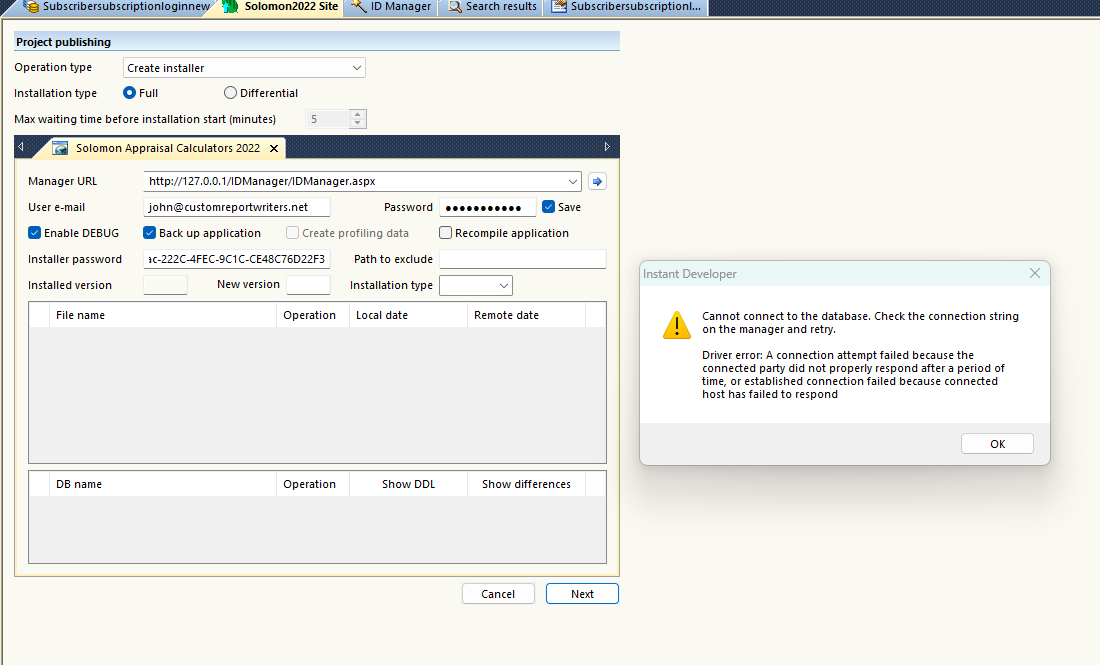Viewport: 1100px width, 665px height.
Task: Increase max waiting time with up stepper
Action: click(358, 114)
